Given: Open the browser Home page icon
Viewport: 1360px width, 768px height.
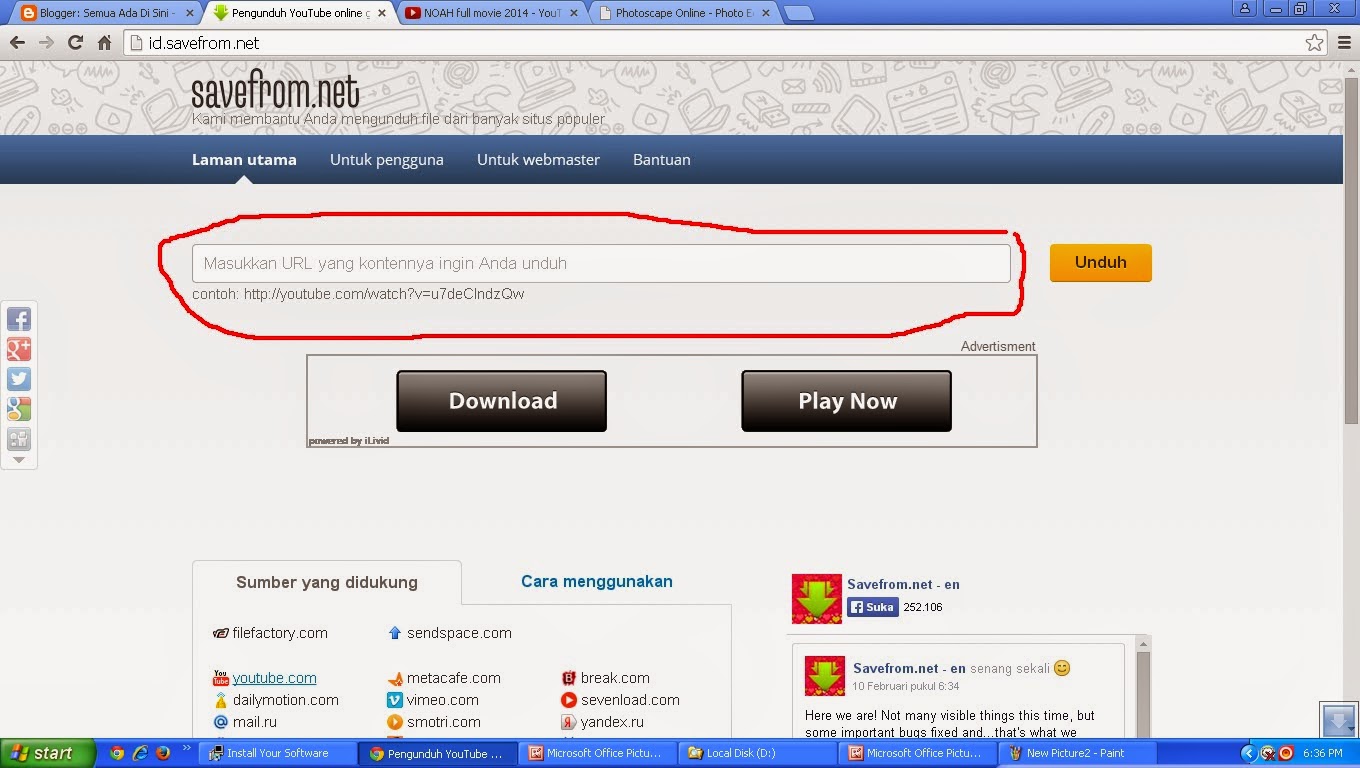Looking at the screenshot, I should click(104, 42).
